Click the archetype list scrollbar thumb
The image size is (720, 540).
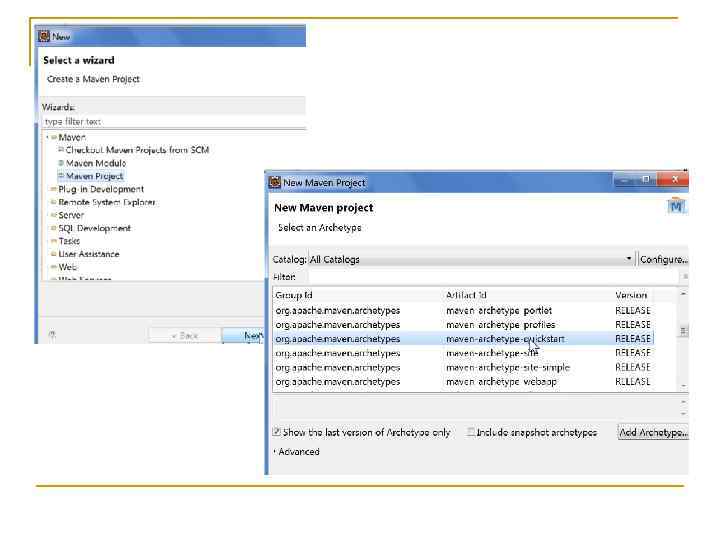(x=683, y=331)
